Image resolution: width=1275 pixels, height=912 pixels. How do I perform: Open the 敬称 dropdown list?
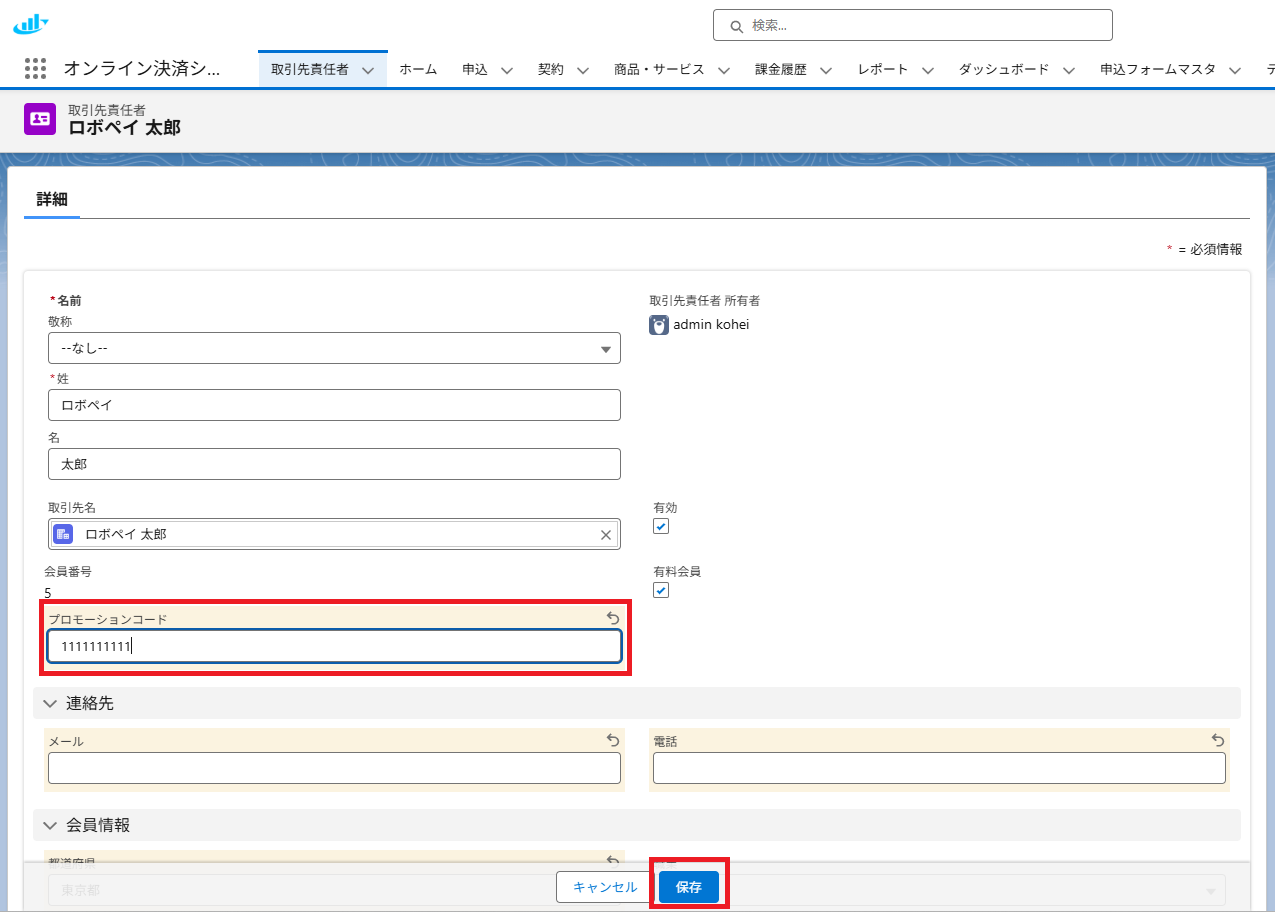pyautogui.click(x=334, y=349)
